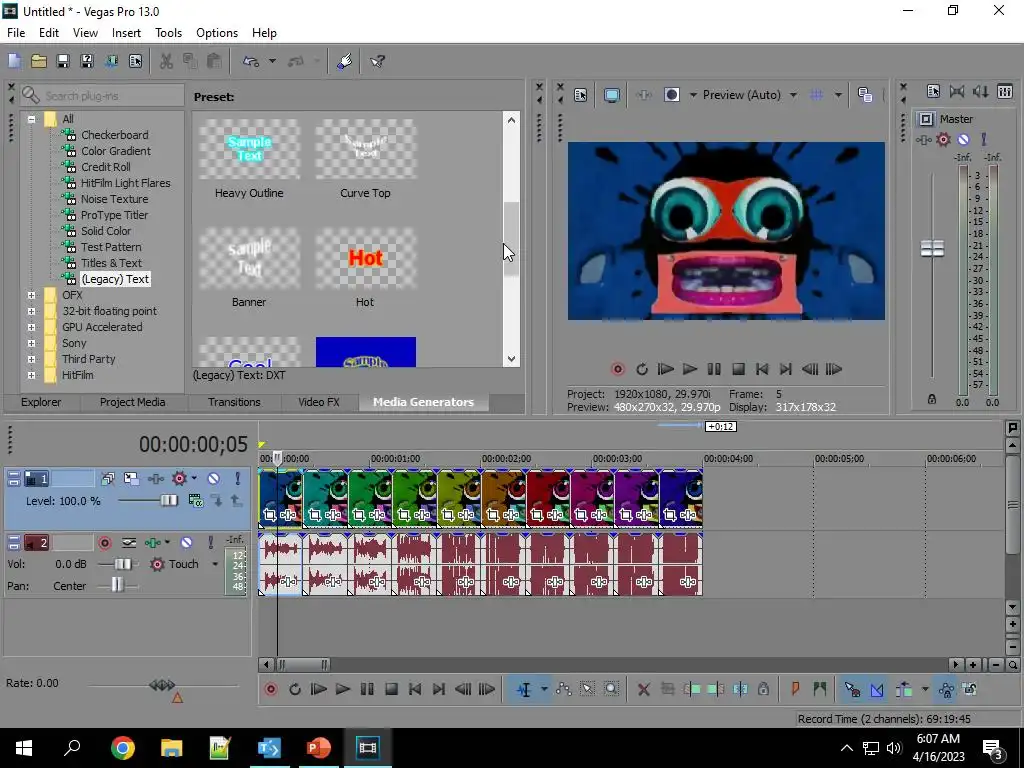Click the New project toolbar icon
The height and width of the screenshot is (768, 1024).
coord(14,61)
